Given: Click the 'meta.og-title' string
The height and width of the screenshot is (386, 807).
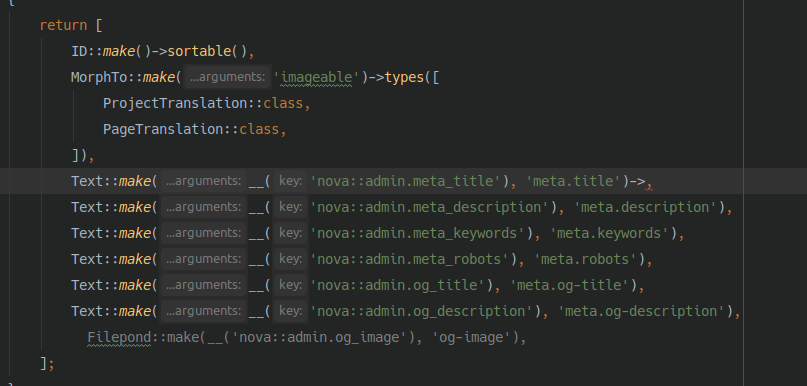Looking at the screenshot, I should tap(570, 285).
